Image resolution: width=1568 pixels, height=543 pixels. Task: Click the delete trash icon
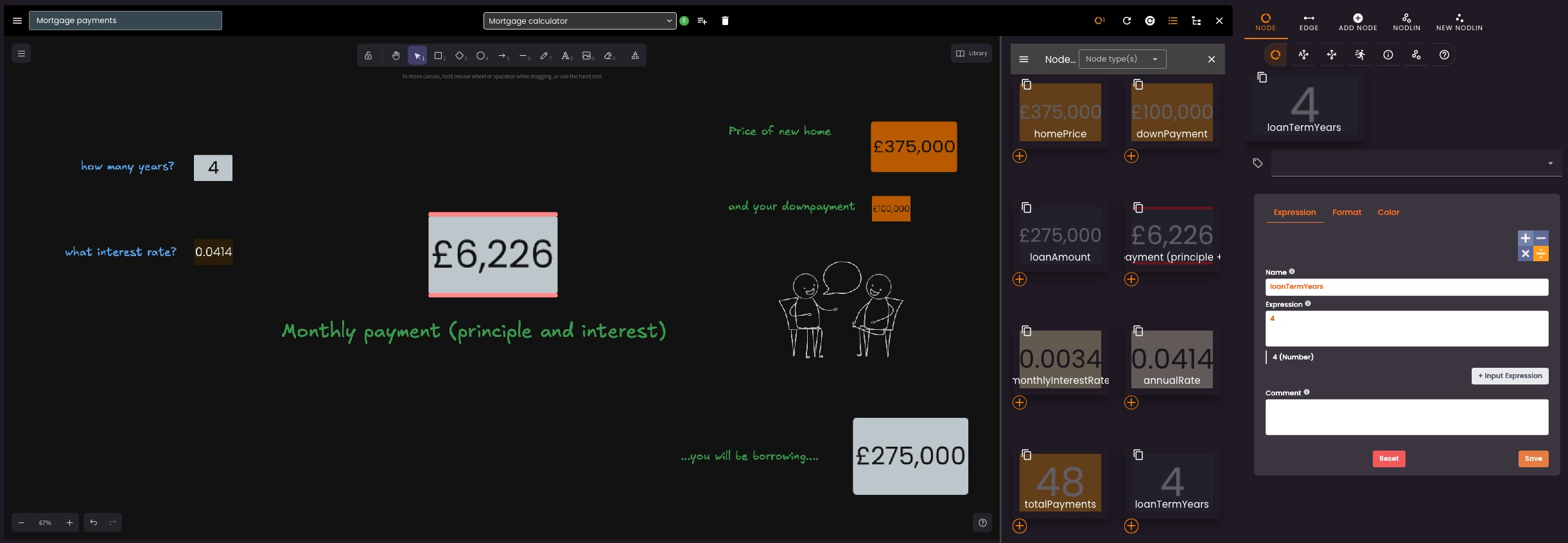tap(725, 21)
